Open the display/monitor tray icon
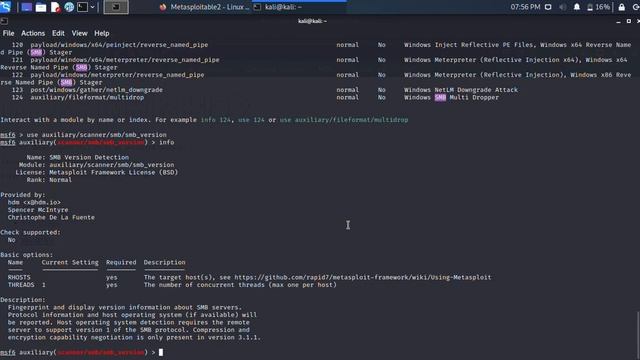 point(548,7)
